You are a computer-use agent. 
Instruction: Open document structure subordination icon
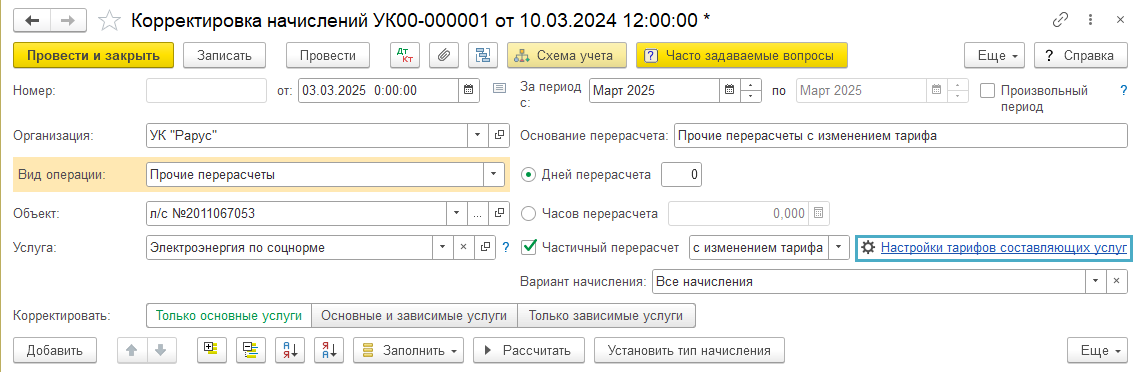(483, 55)
